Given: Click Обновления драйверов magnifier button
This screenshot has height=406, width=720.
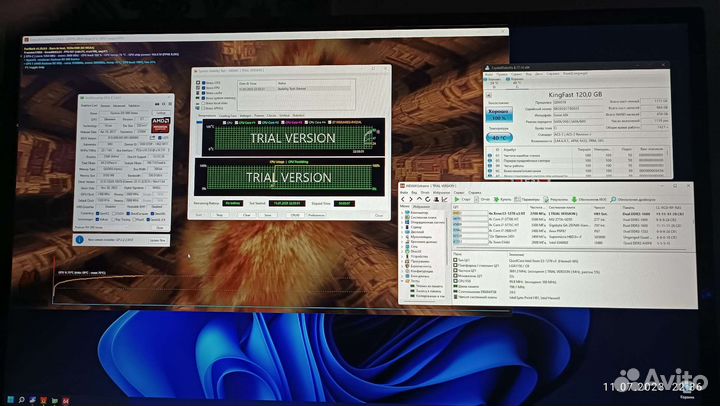Looking at the screenshot, I should pos(633,199).
